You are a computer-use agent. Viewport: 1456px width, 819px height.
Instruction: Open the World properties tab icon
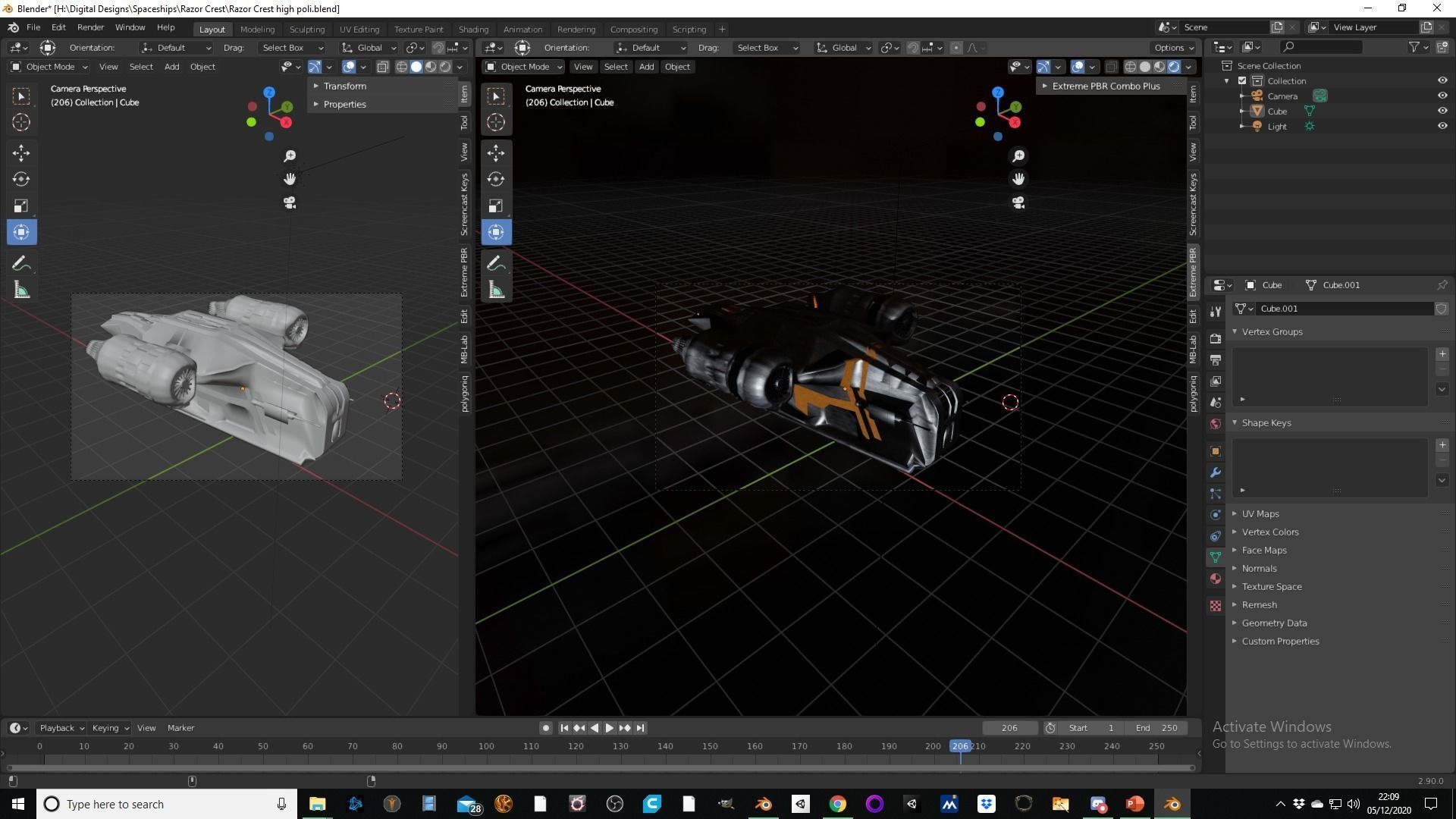[x=1216, y=424]
